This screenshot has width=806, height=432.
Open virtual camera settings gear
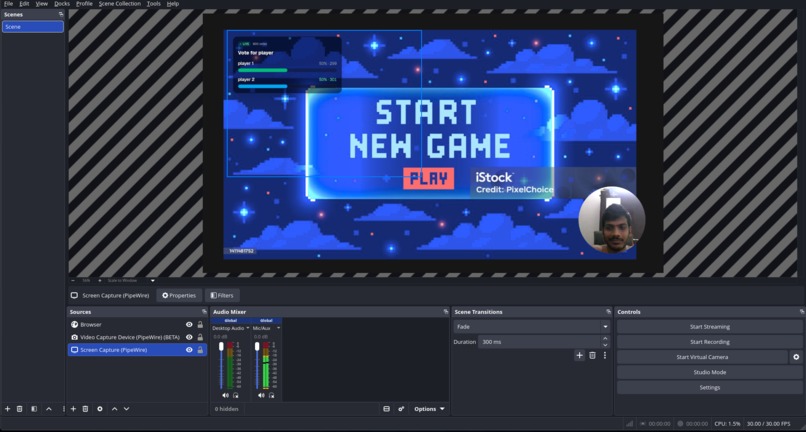(796, 357)
